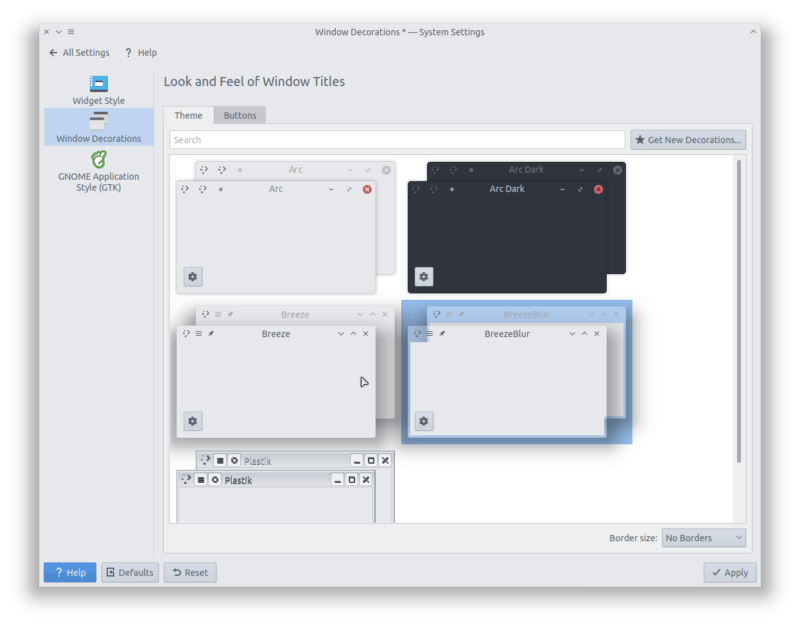Go back to All Settings
This screenshot has height=626, width=800.
tap(79, 53)
